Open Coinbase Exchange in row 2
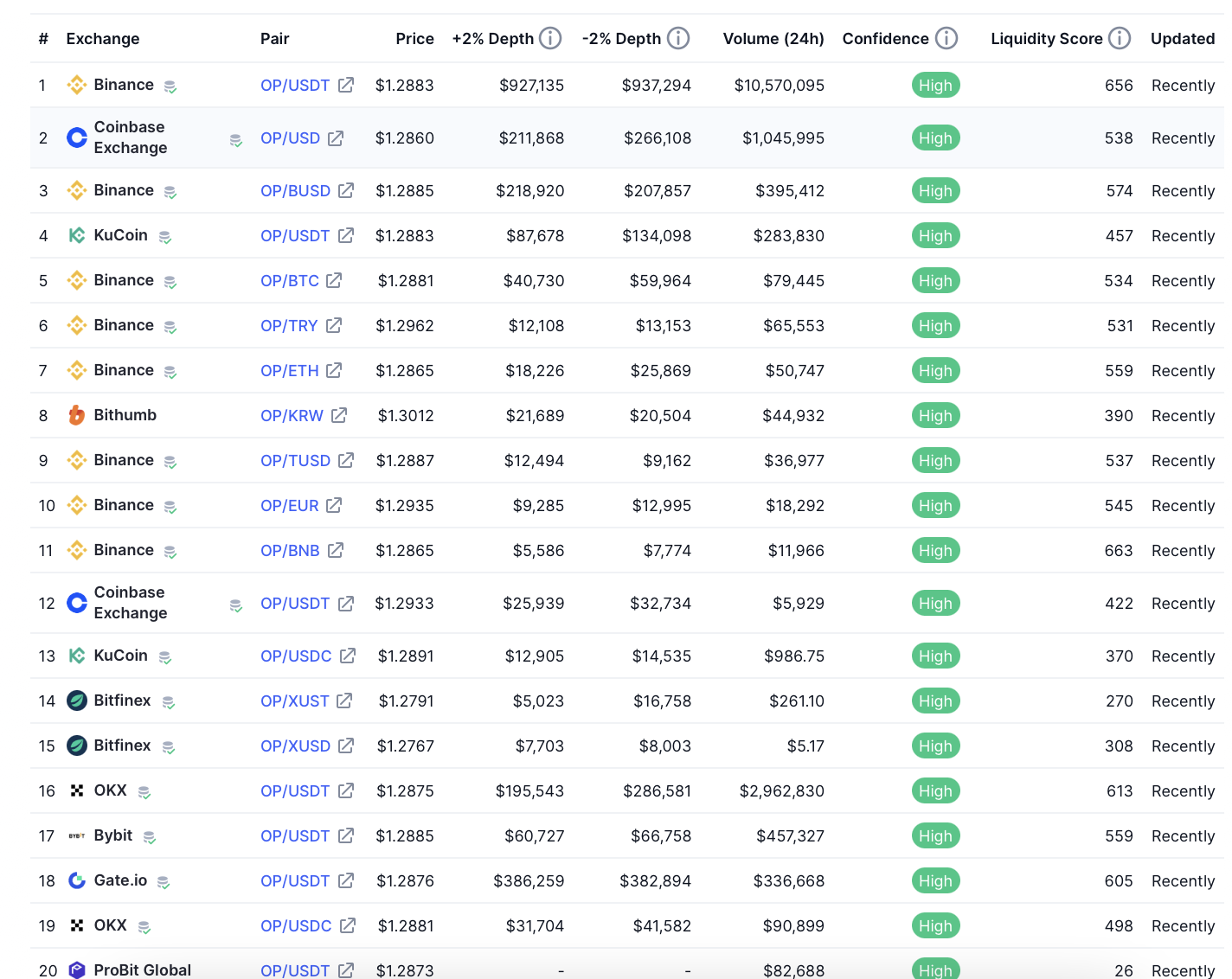Image resolution: width=1232 pixels, height=979 pixels. (x=130, y=138)
